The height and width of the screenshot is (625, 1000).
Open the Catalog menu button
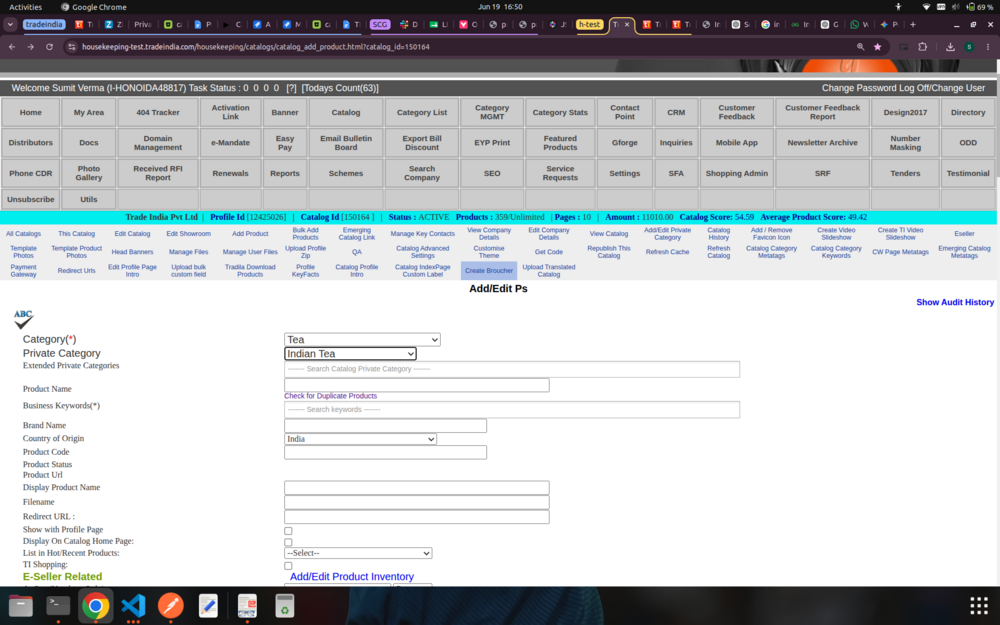[x=346, y=112]
